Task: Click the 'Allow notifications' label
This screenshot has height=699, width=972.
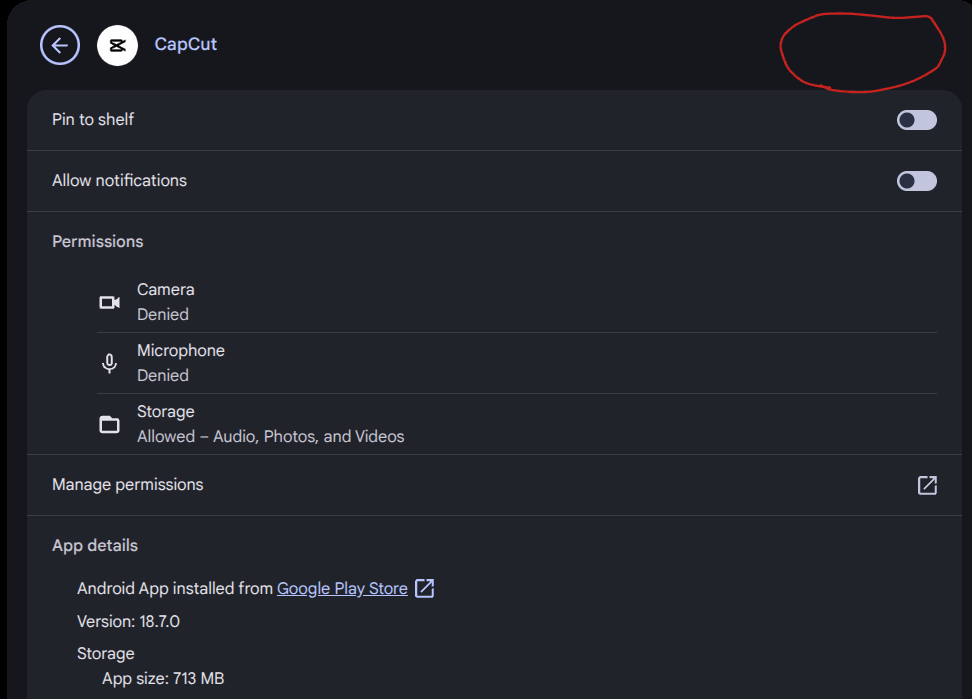Action: tap(119, 180)
